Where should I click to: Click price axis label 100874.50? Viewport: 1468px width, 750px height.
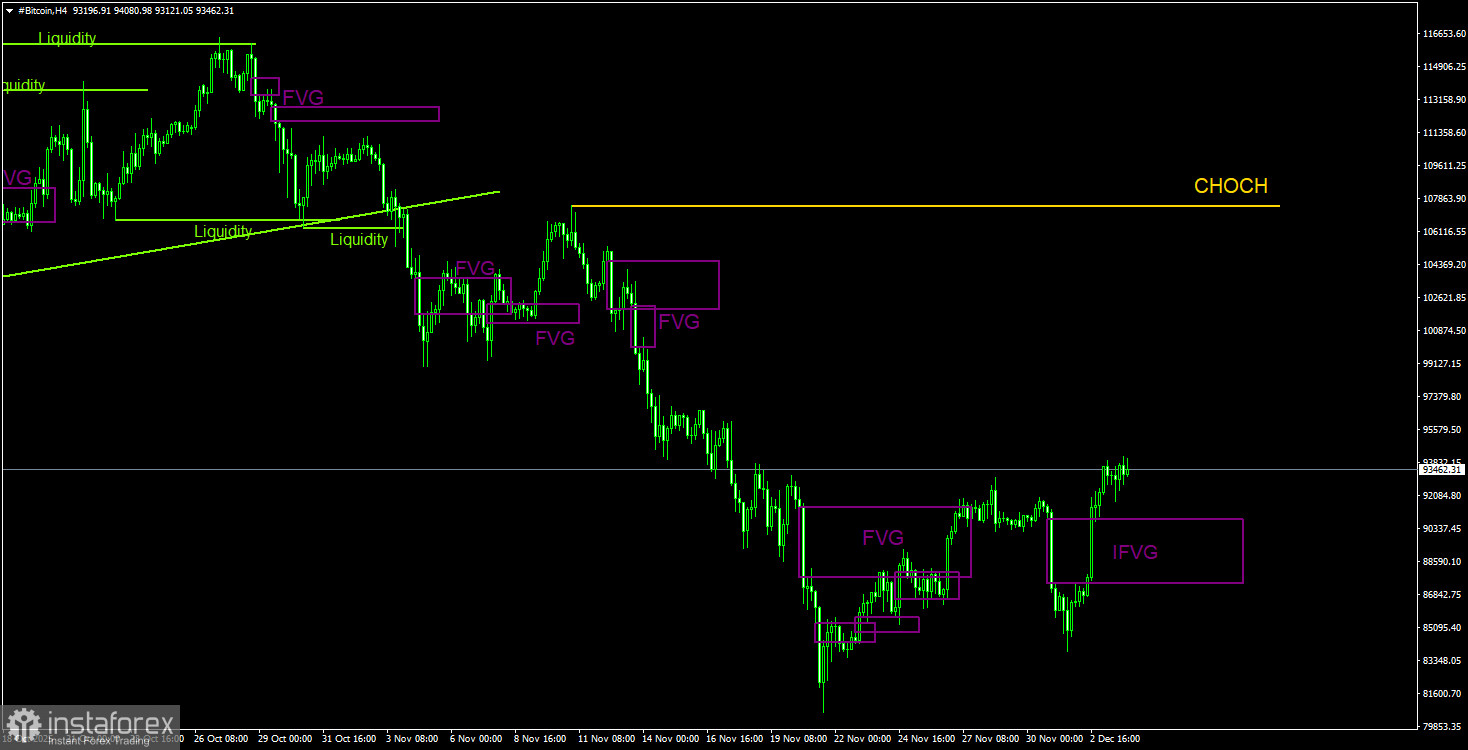(x=1443, y=331)
